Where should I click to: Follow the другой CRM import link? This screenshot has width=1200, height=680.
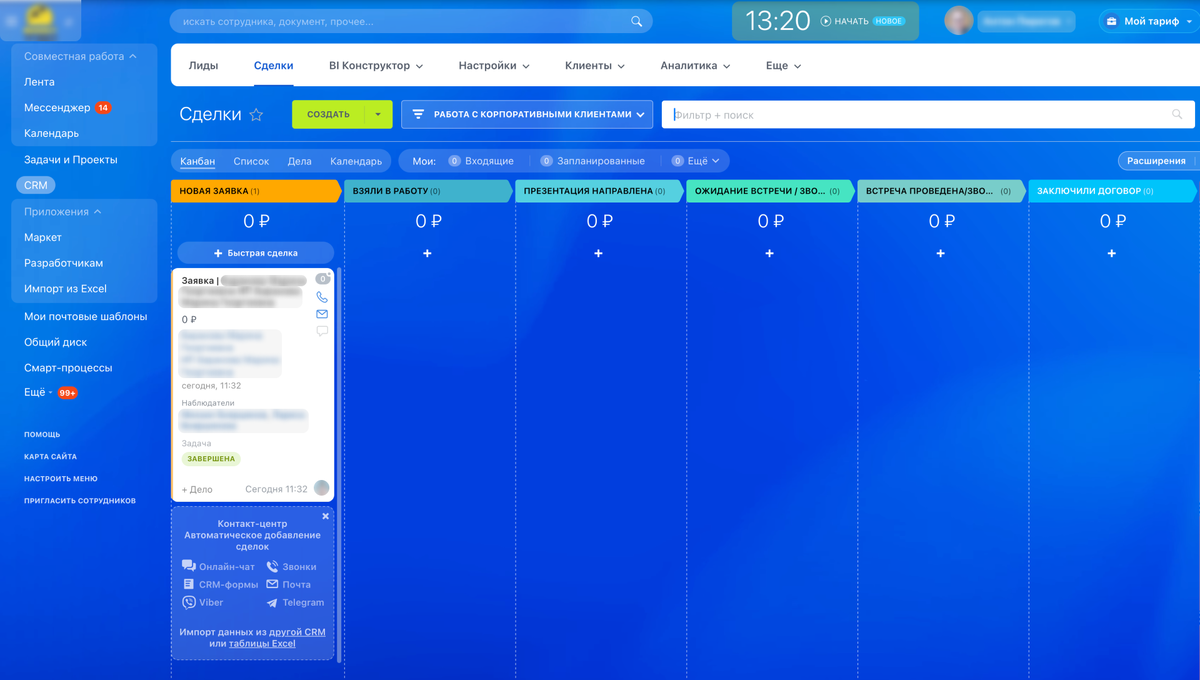(297, 632)
